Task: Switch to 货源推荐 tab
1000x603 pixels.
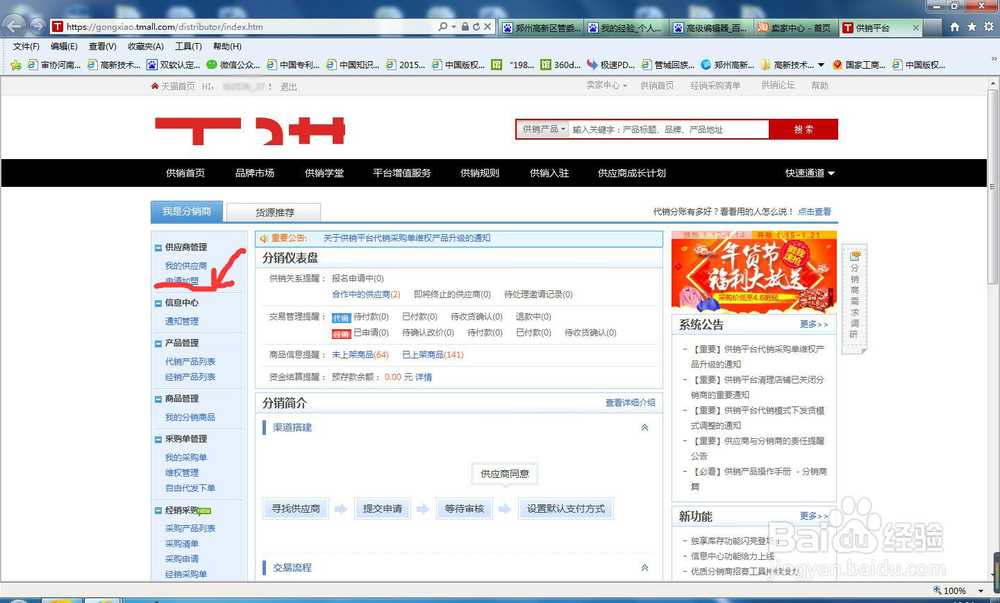Action: pyautogui.click(x=274, y=212)
